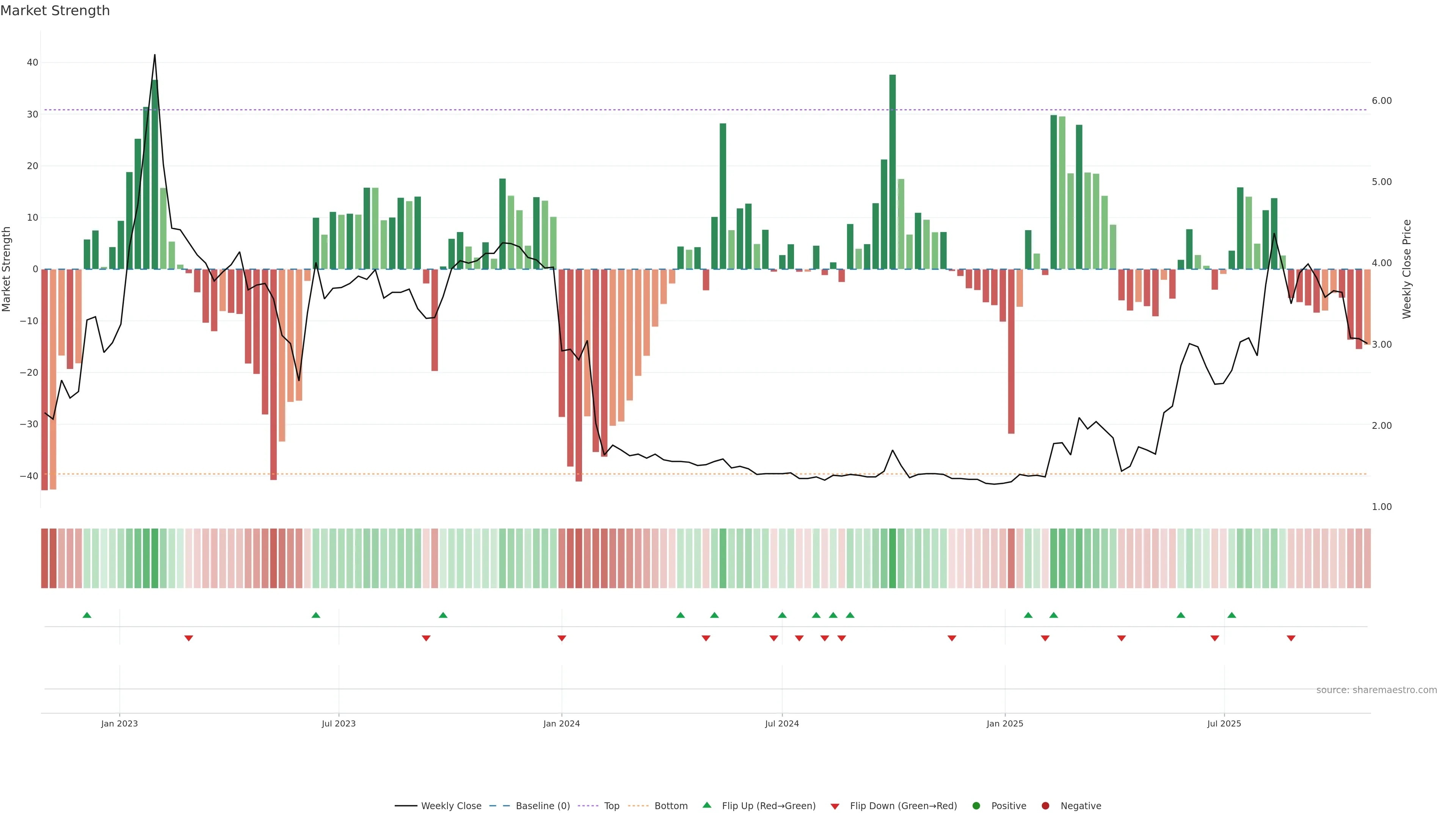This screenshot has width=1456, height=819.
Task: Click the Jan 2025 x-axis label
Action: click(1004, 723)
